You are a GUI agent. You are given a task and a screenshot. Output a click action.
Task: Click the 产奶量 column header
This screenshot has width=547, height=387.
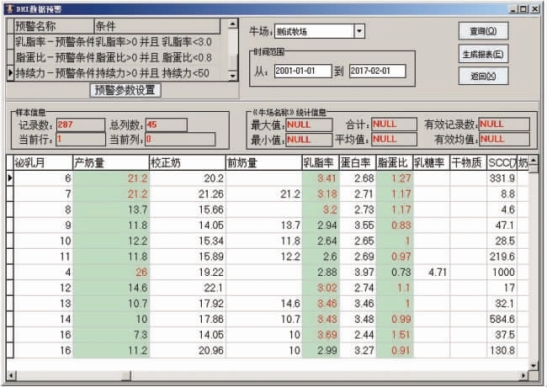pyautogui.click(x=111, y=163)
